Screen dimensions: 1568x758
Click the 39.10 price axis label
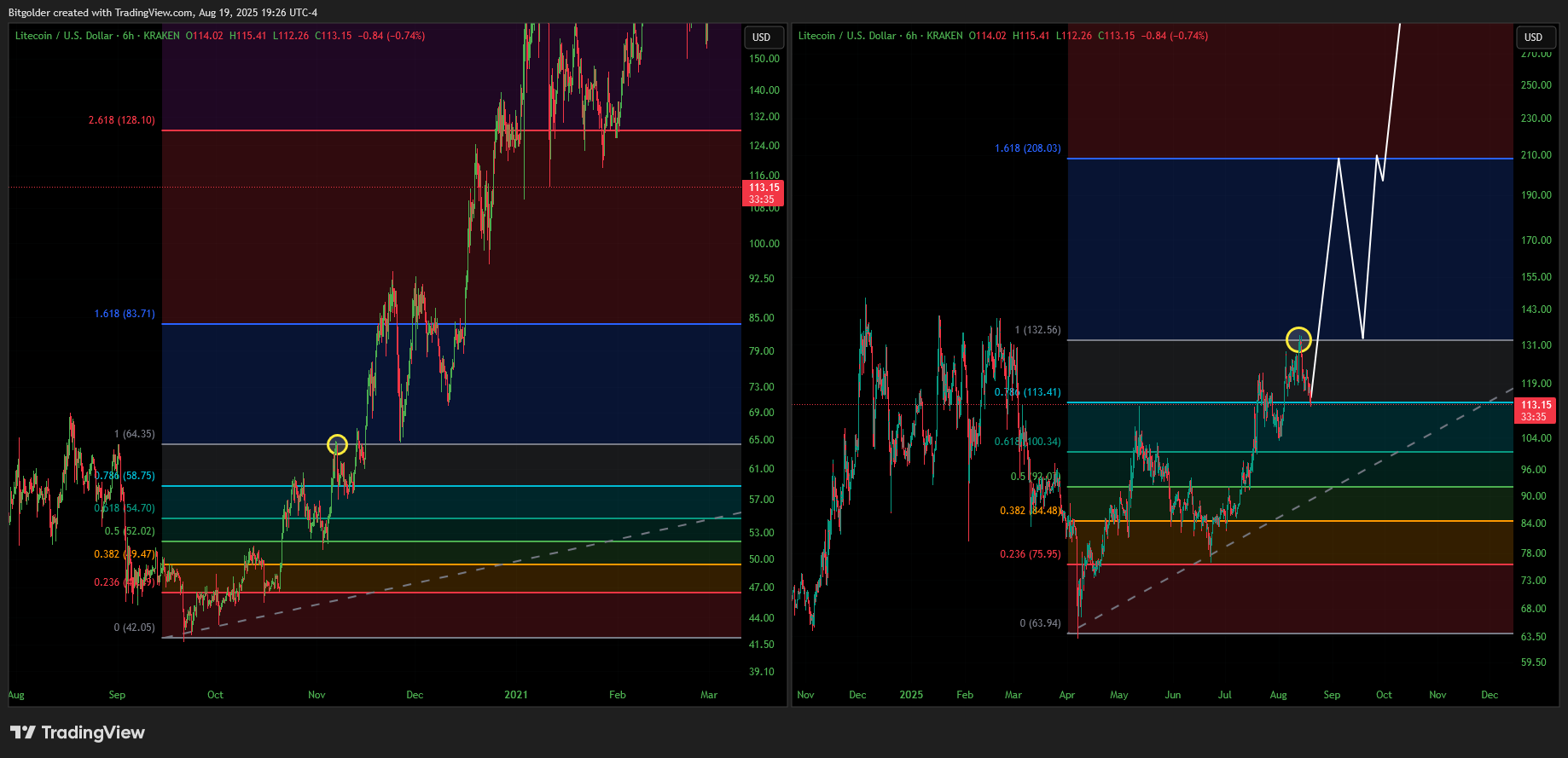tap(762, 672)
